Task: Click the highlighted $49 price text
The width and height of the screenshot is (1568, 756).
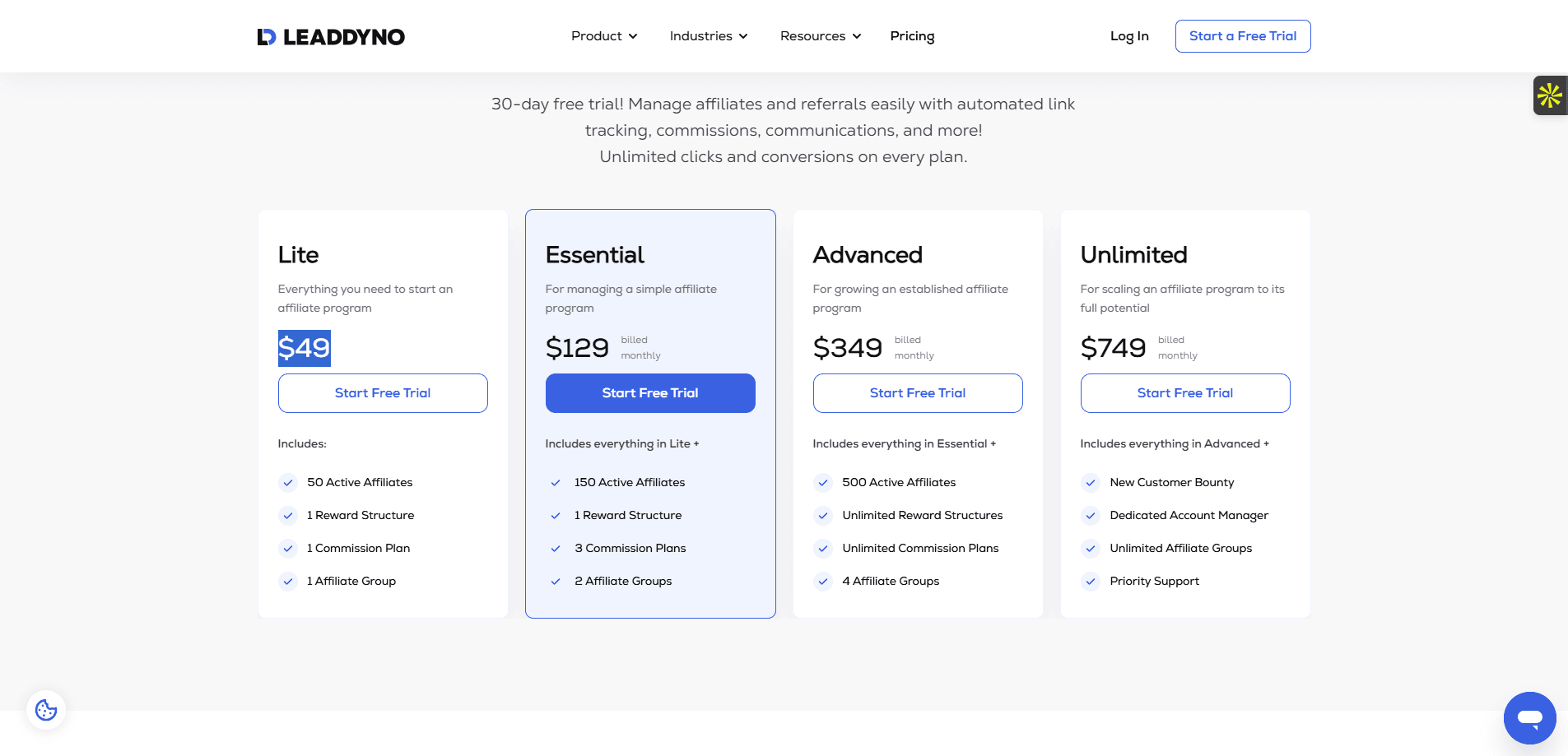Action: tap(304, 348)
